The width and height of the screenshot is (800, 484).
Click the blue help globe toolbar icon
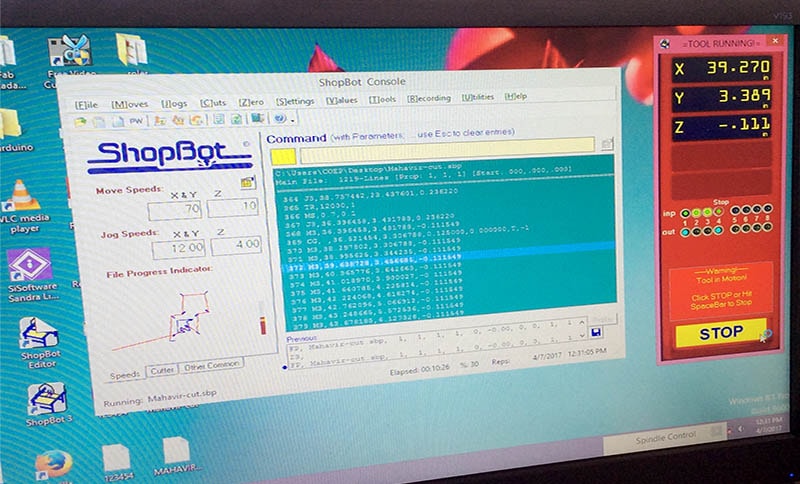279,119
